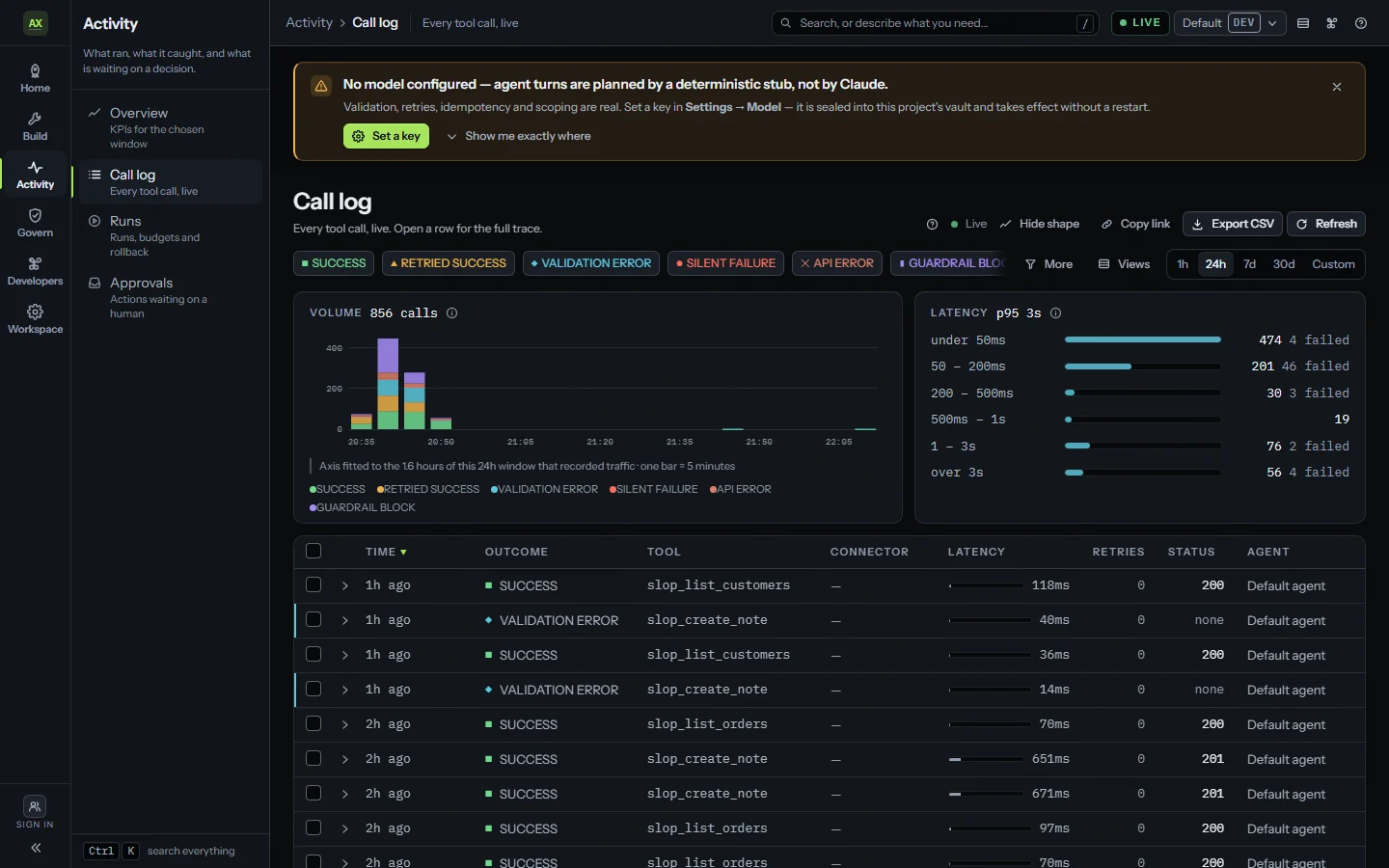Select the 30d time range
Viewport: 1389px width, 868px height.
1284,264
